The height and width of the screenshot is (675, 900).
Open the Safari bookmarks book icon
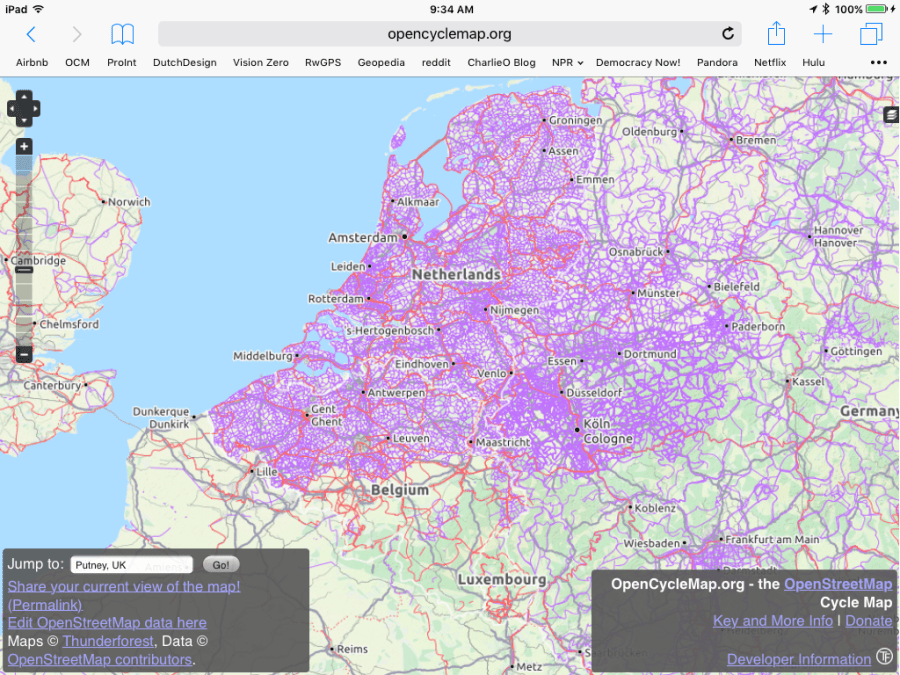pyautogui.click(x=122, y=34)
